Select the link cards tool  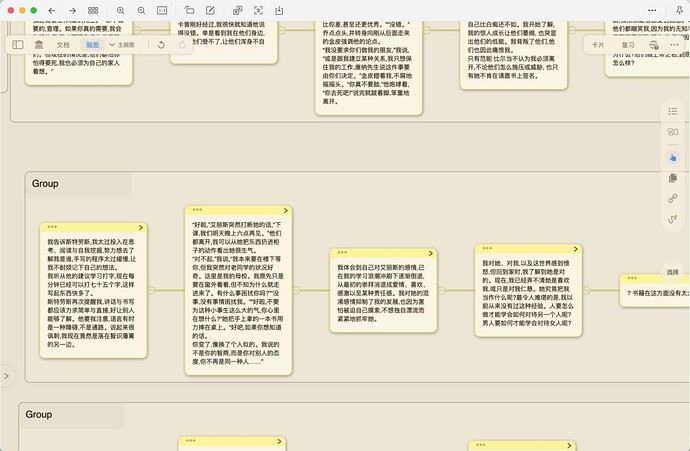click(x=672, y=198)
